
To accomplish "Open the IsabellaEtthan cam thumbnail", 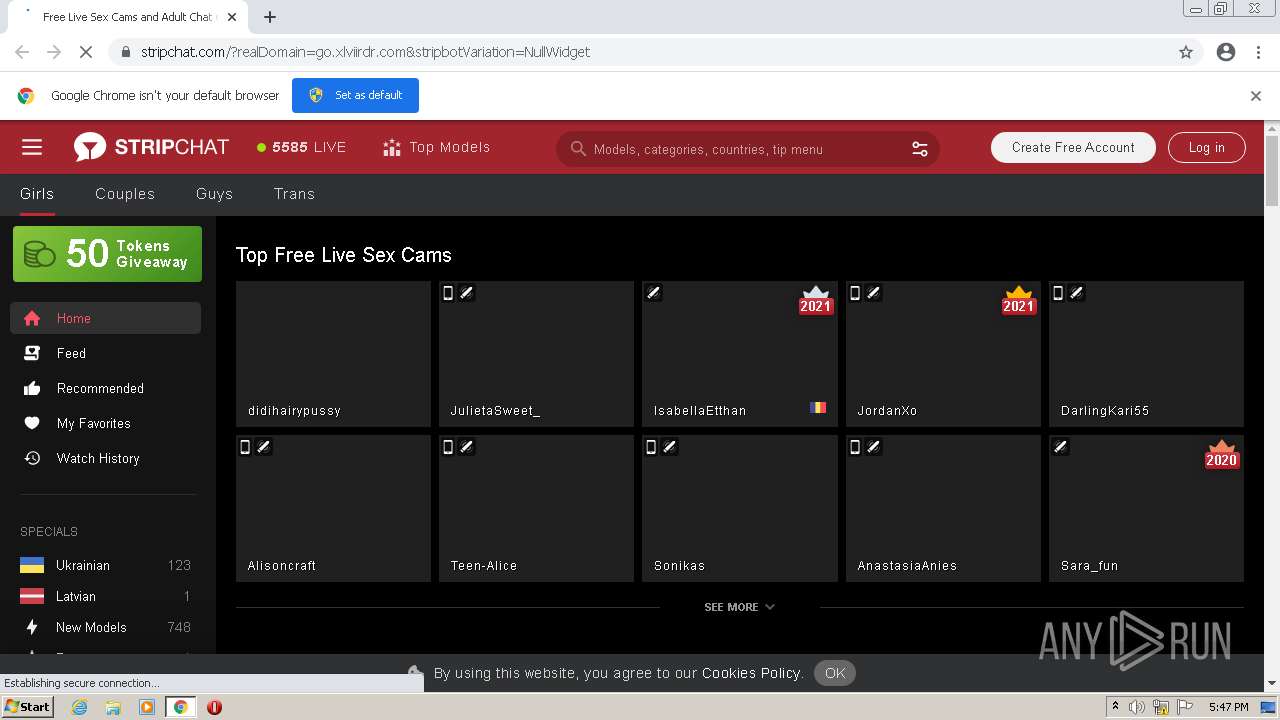I will click(x=740, y=354).
